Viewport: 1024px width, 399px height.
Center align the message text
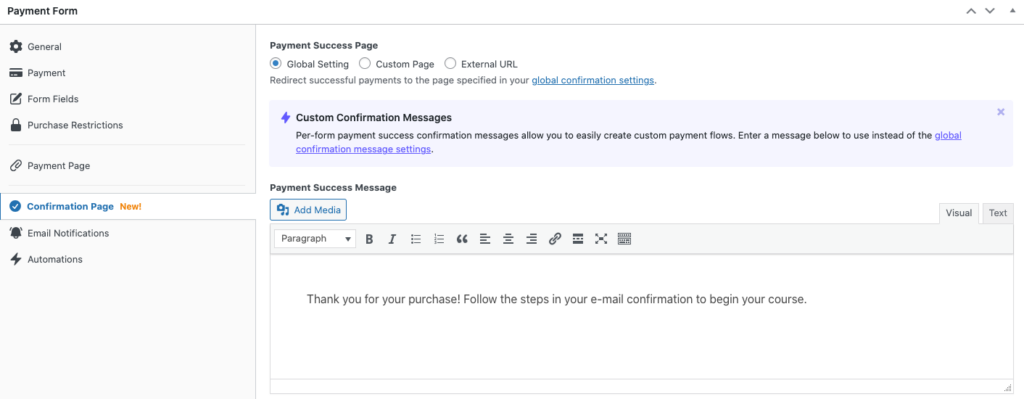pyautogui.click(x=508, y=239)
